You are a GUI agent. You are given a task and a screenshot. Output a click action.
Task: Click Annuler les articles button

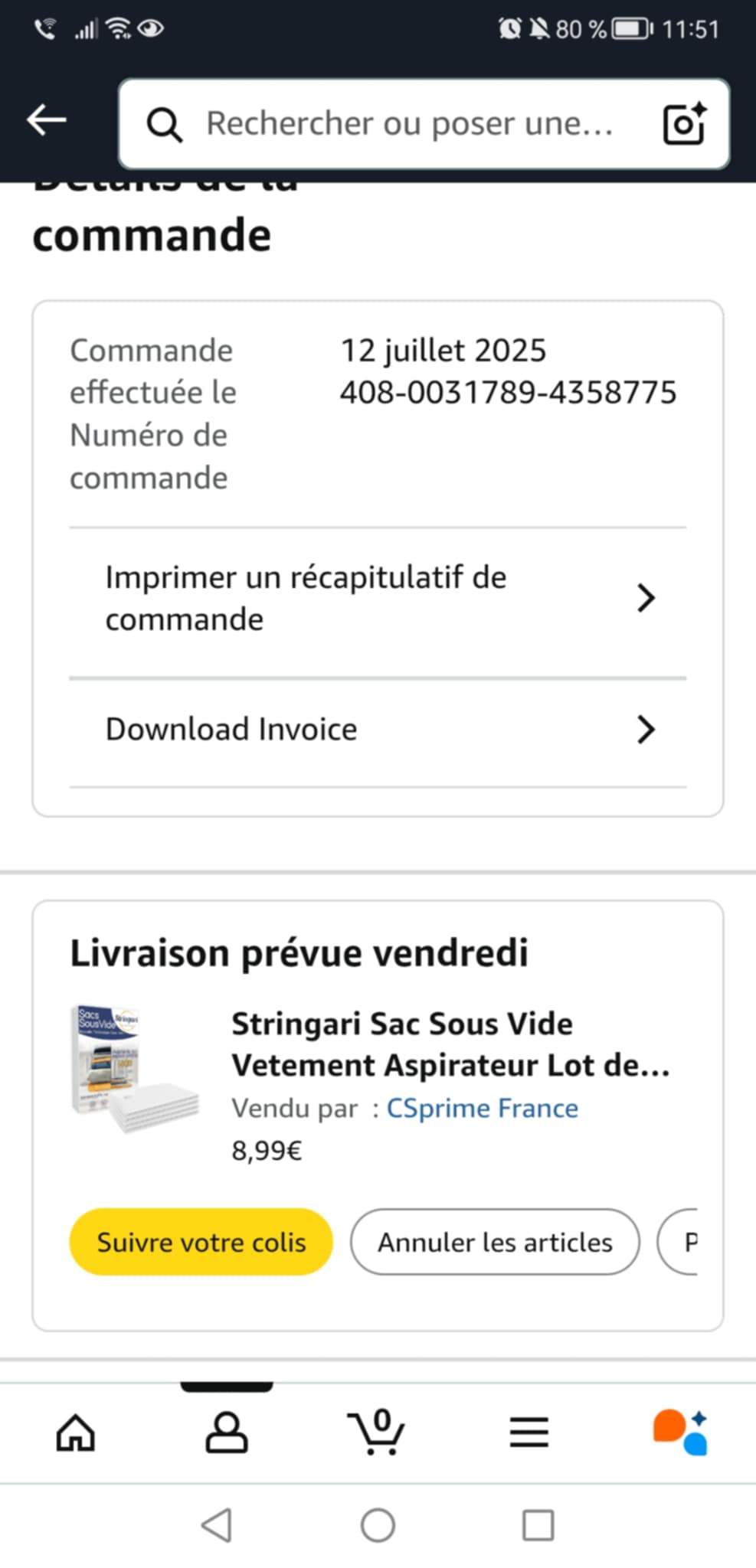point(495,1242)
